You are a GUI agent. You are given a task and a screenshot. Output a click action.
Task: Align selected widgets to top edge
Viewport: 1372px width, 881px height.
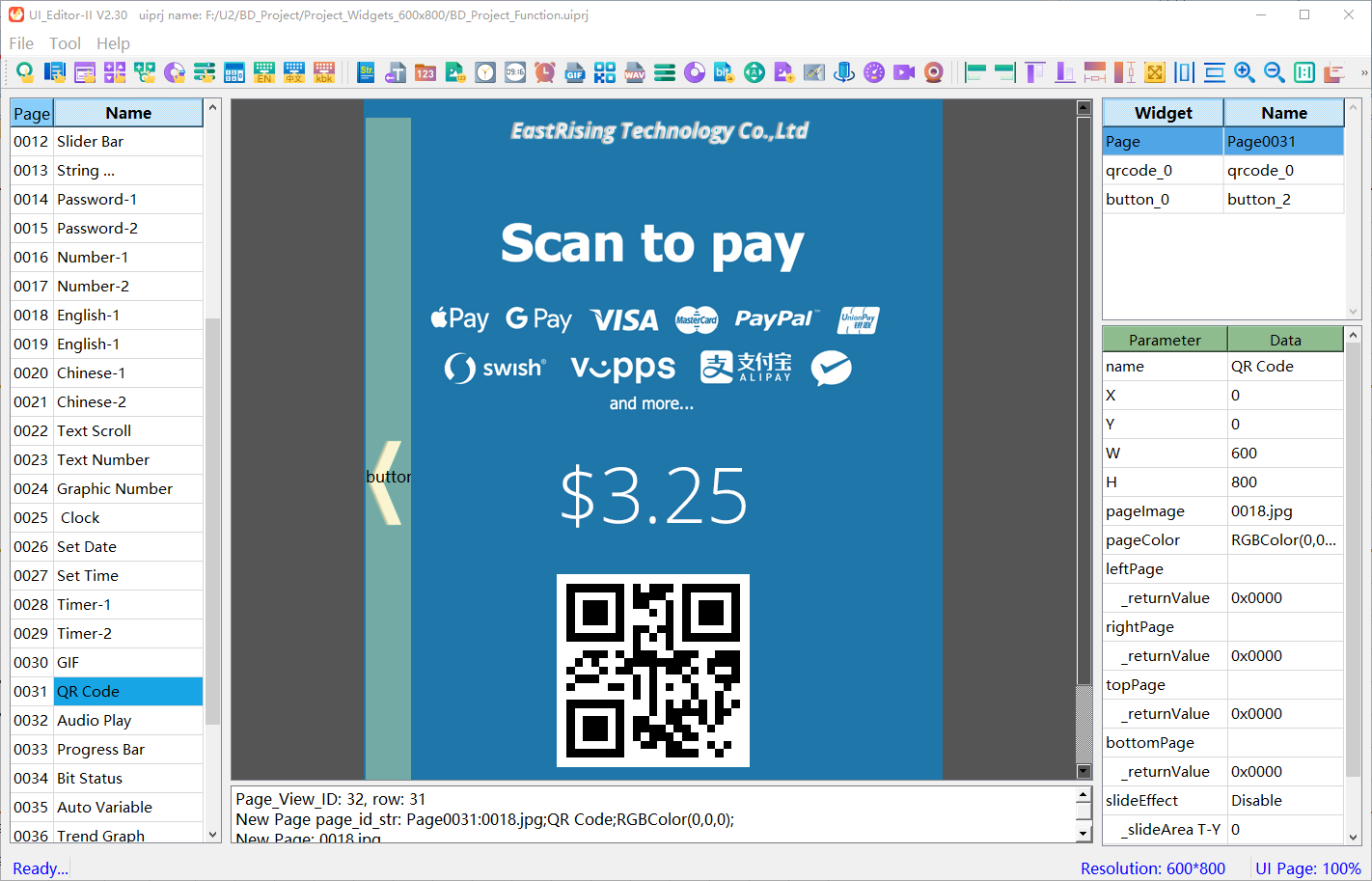pyautogui.click(x=1035, y=72)
